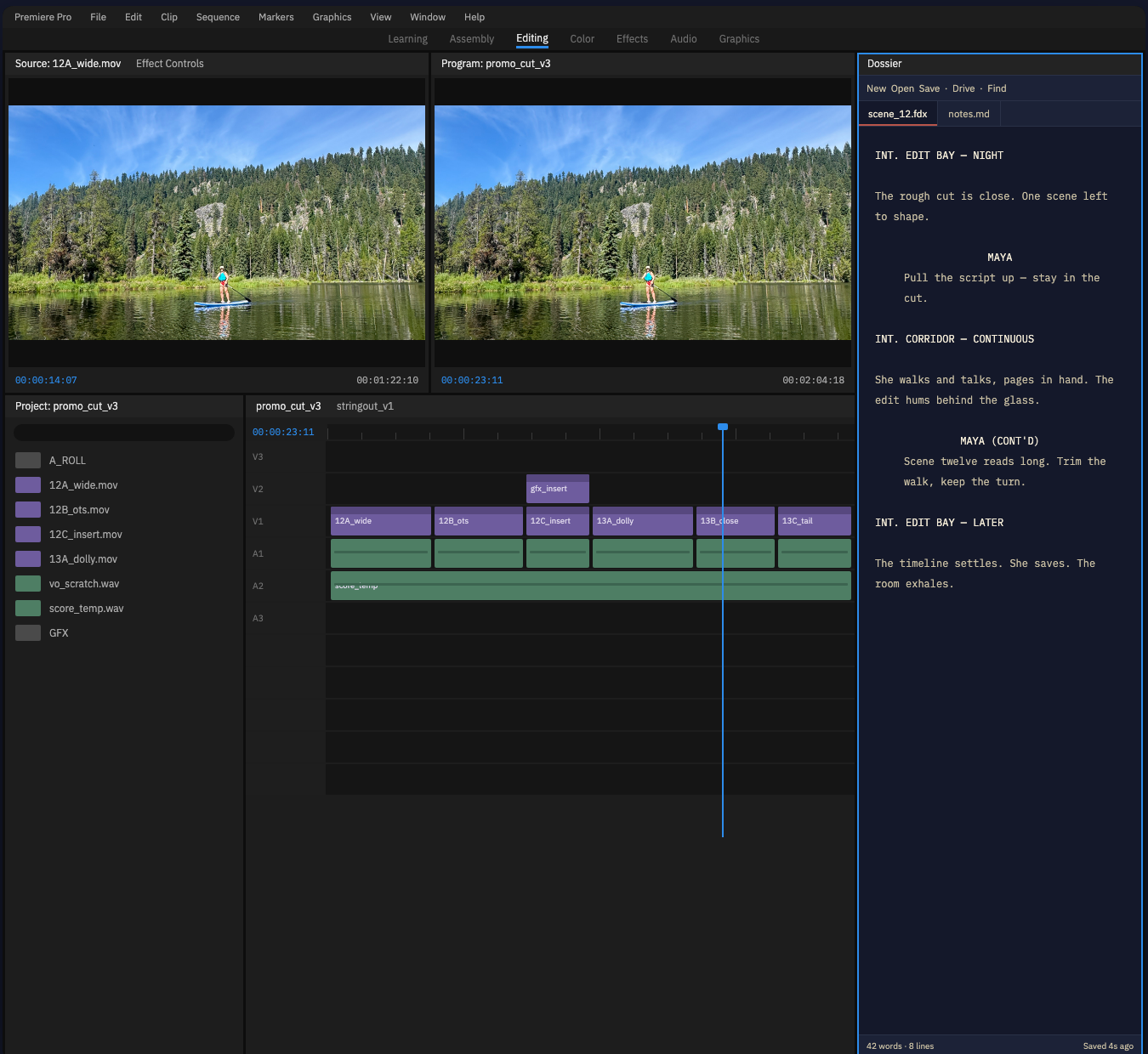Switch to the Color workspace
1148x1054 pixels.
[583, 39]
